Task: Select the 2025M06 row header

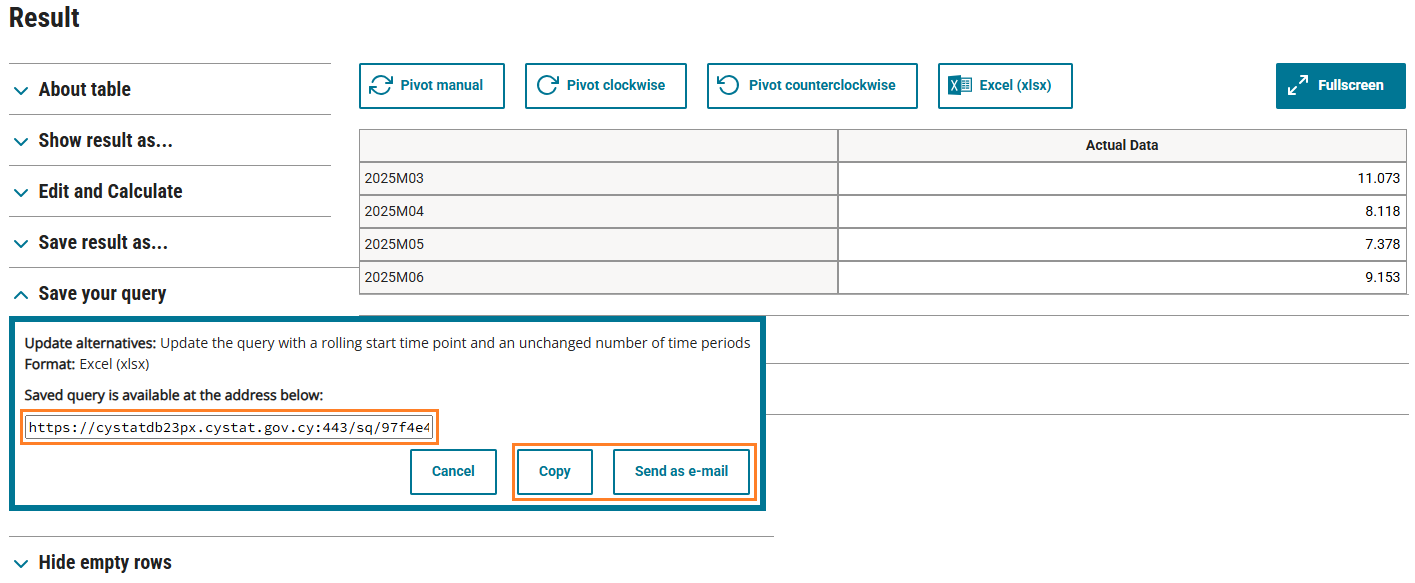Action: 598,277
